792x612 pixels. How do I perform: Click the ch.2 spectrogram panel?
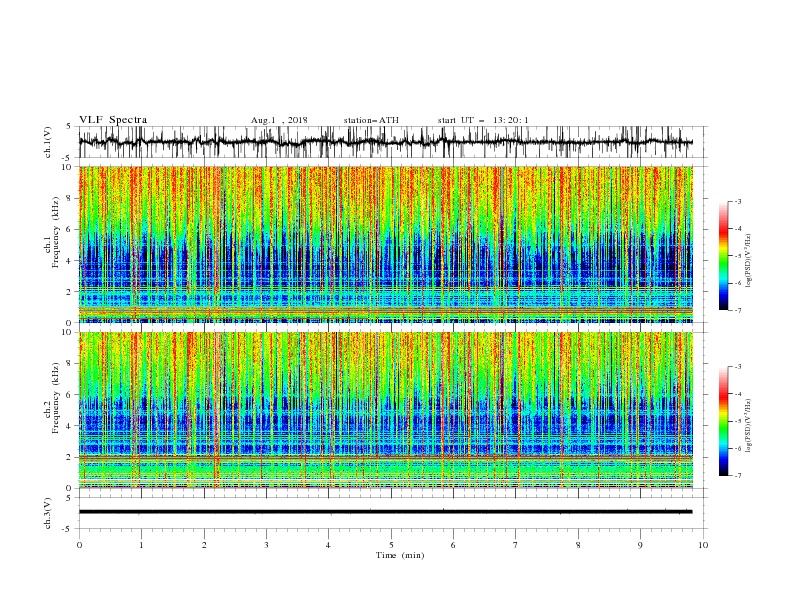(386, 410)
